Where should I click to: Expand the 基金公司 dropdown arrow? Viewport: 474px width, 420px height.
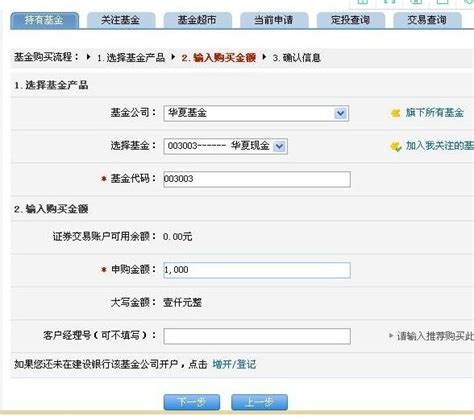coord(341,114)
